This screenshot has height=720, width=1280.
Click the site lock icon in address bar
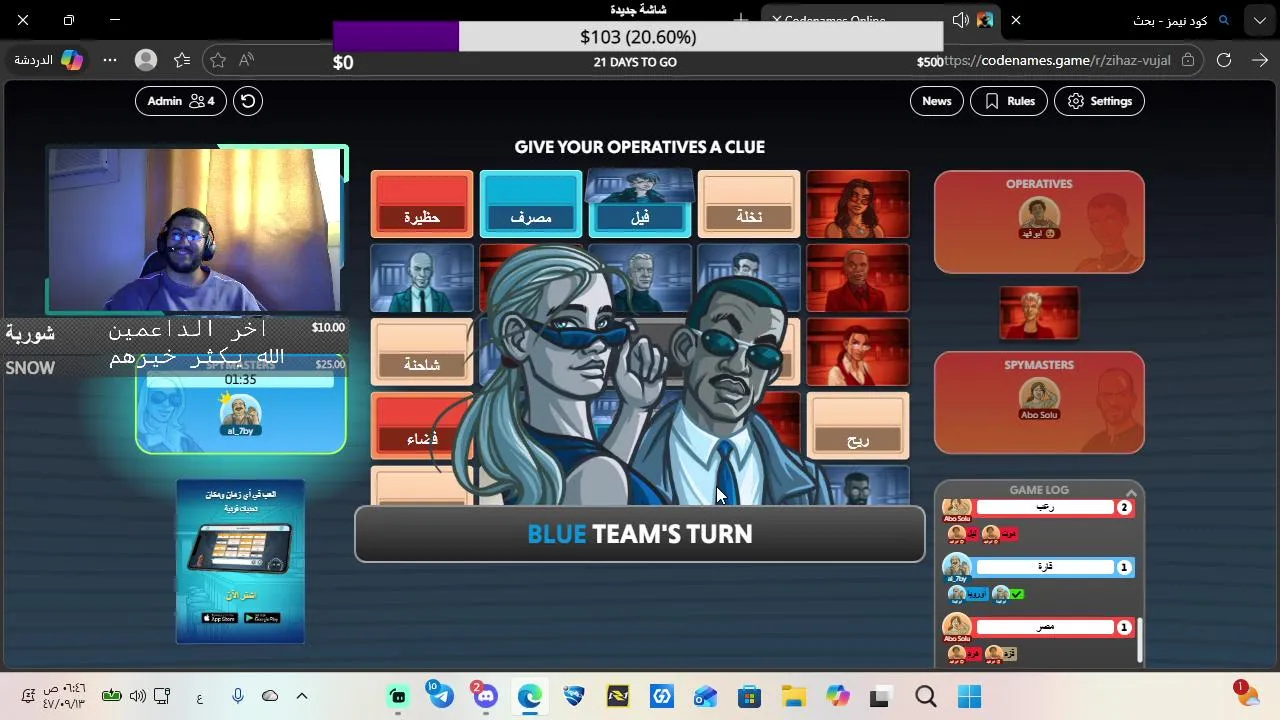click(x=1188, y=60)
